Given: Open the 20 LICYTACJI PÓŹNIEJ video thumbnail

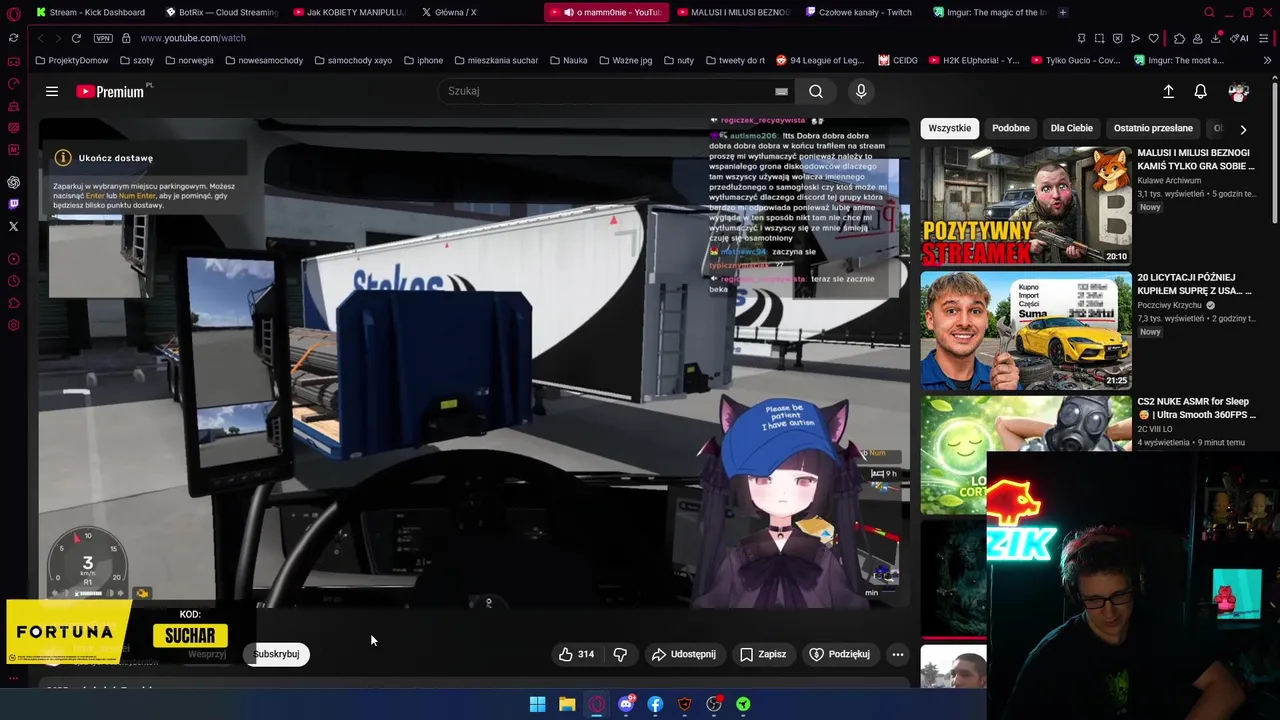Looking at the screenshot, I should tap(1026, 330).
